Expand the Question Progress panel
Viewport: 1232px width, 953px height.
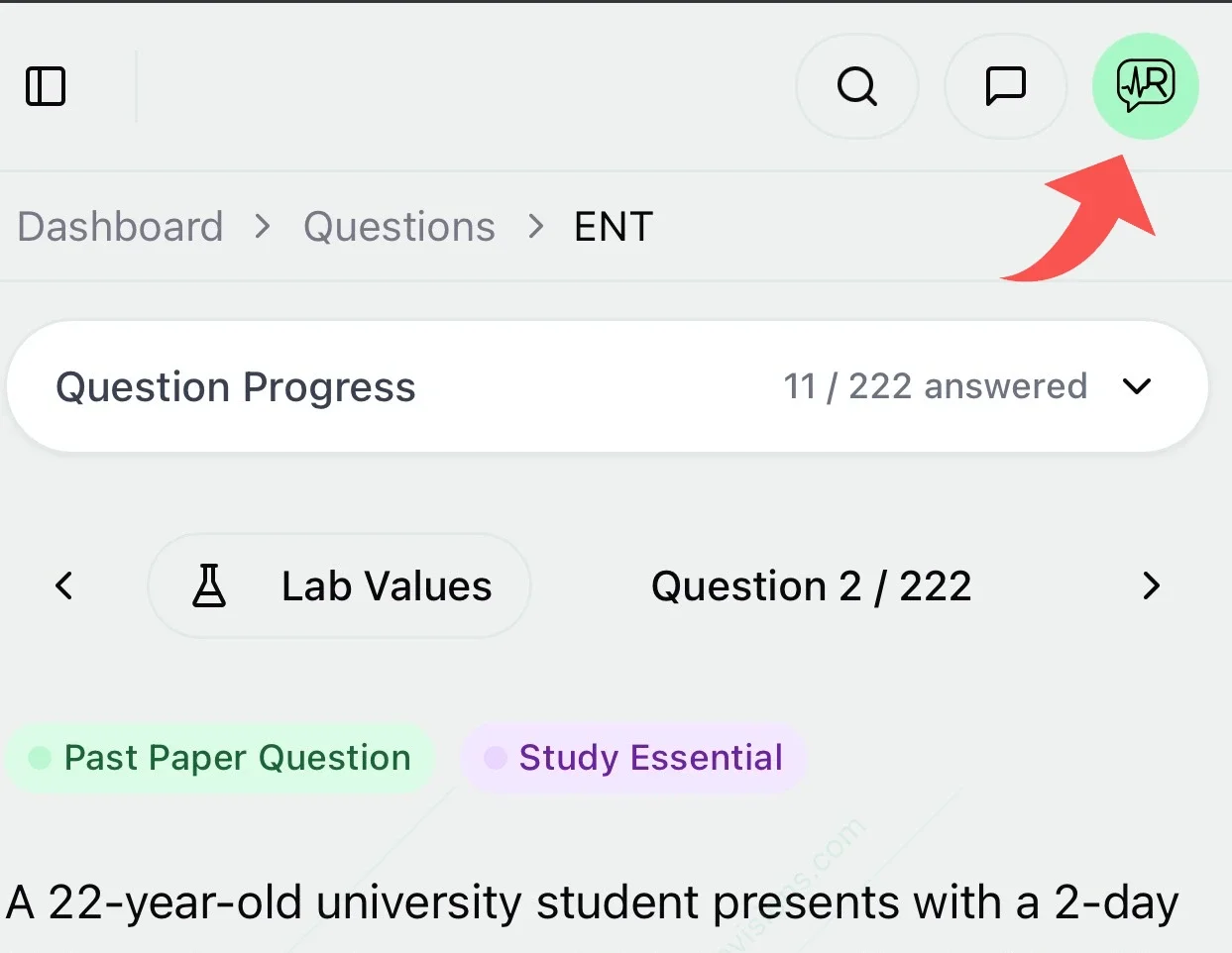tap(608, 386)
